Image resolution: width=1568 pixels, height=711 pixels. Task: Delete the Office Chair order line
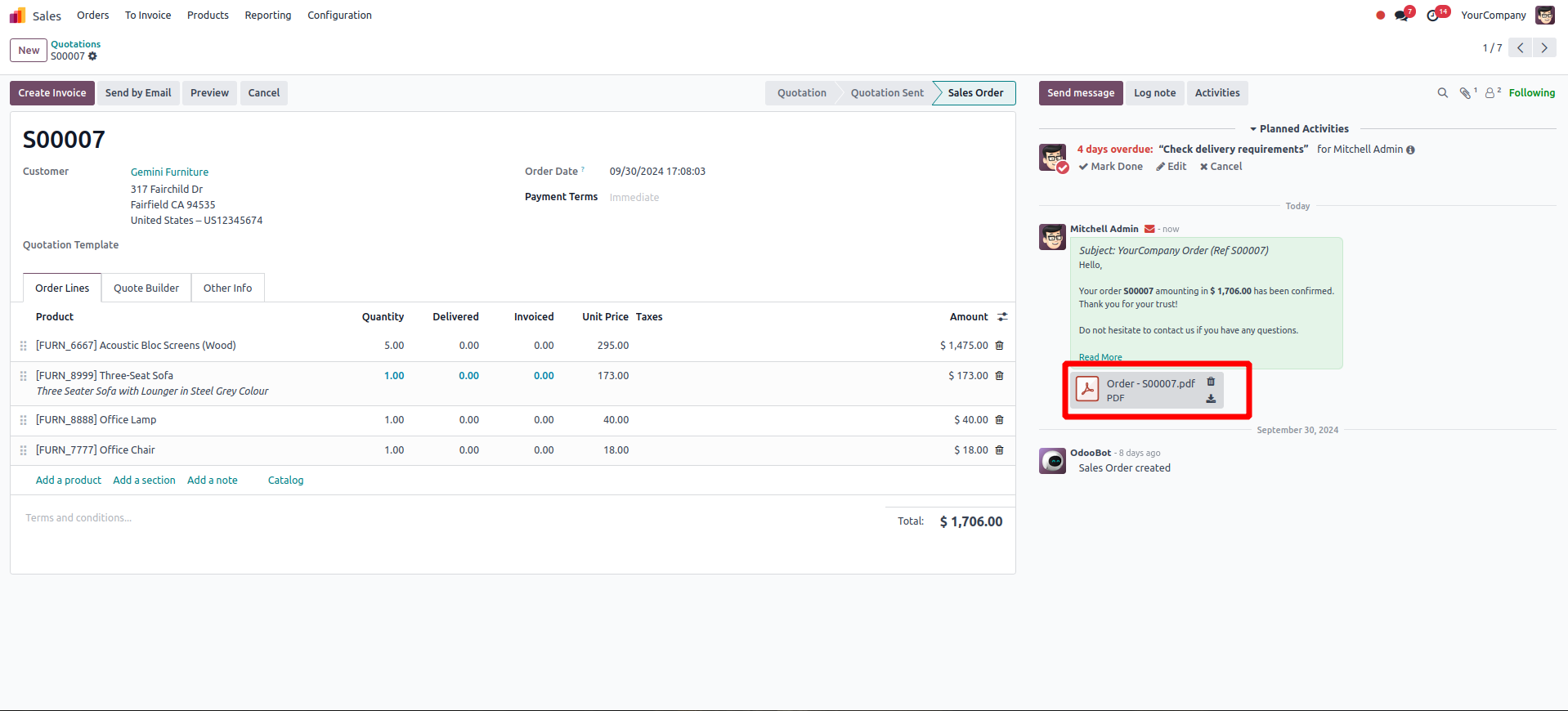tap(999, 450)
